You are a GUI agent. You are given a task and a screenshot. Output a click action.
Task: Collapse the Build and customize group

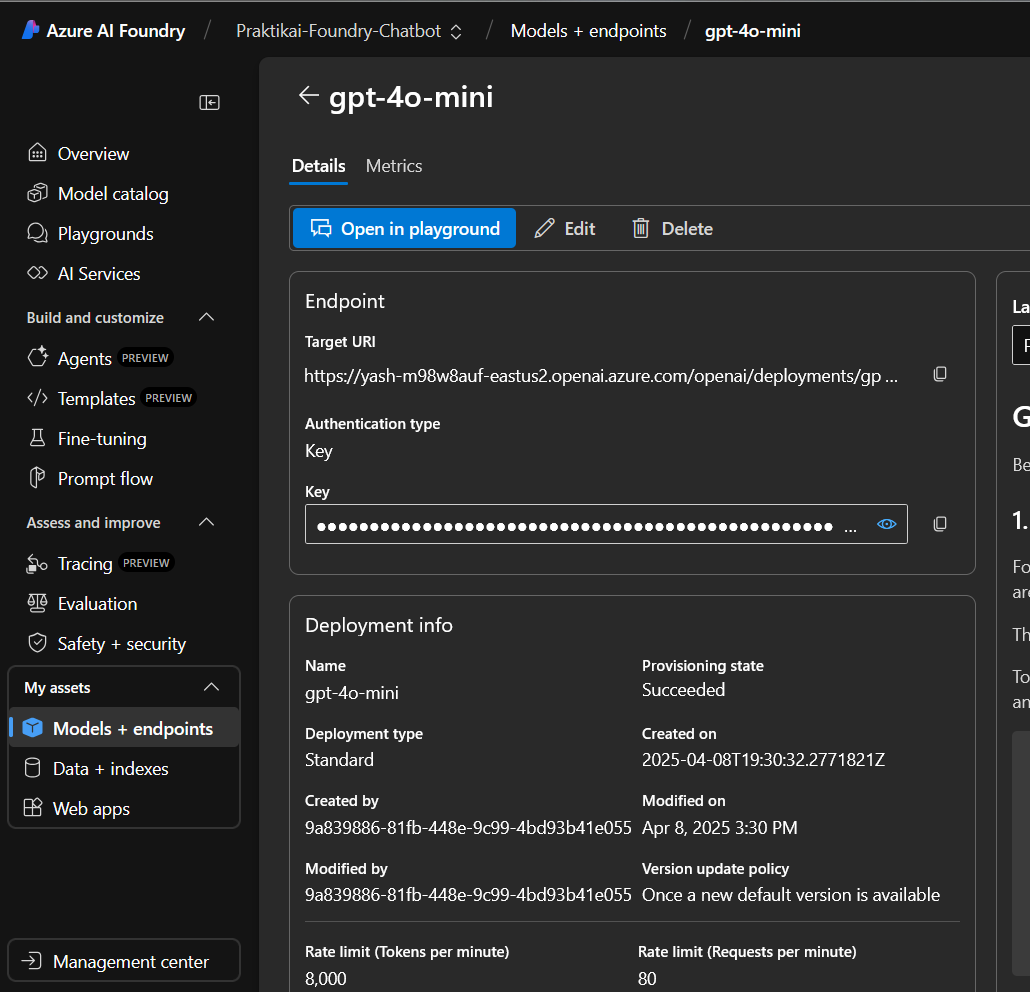click(206, 317)
